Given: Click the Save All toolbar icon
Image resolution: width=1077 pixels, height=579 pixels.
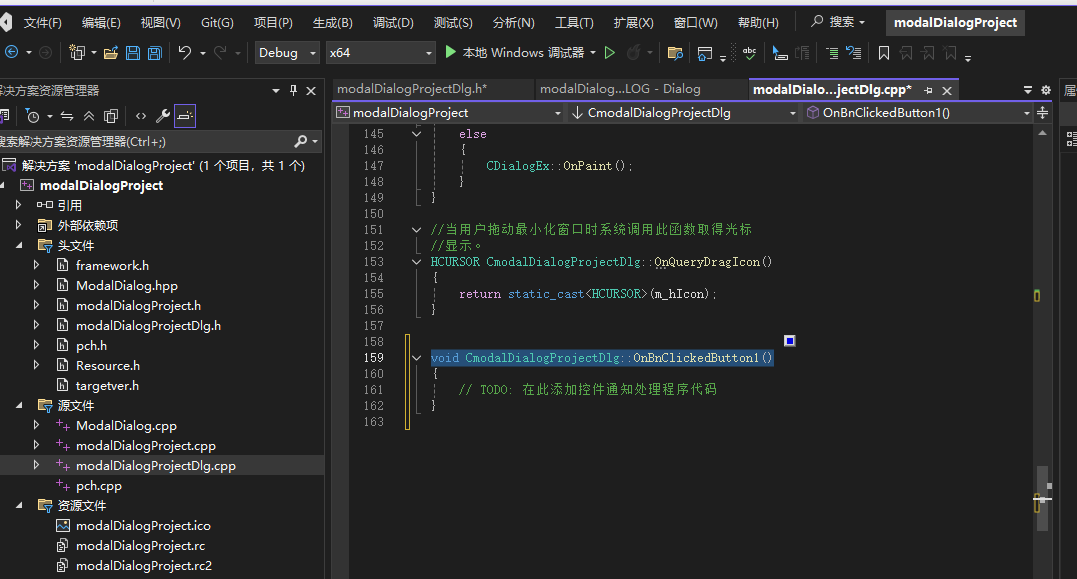Looking at the screenshot, I should 154,53.
